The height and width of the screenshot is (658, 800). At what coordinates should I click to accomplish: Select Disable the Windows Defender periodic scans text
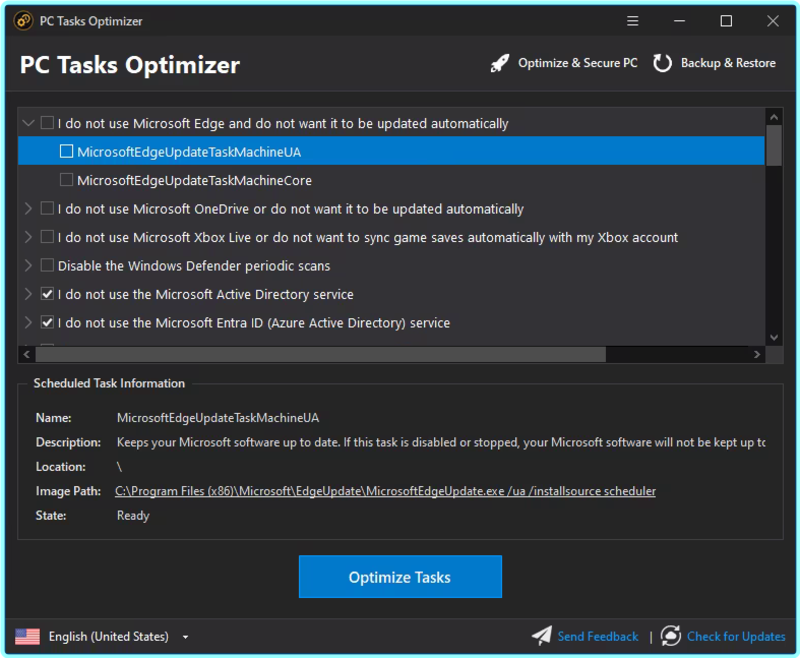tap(194, 266)
